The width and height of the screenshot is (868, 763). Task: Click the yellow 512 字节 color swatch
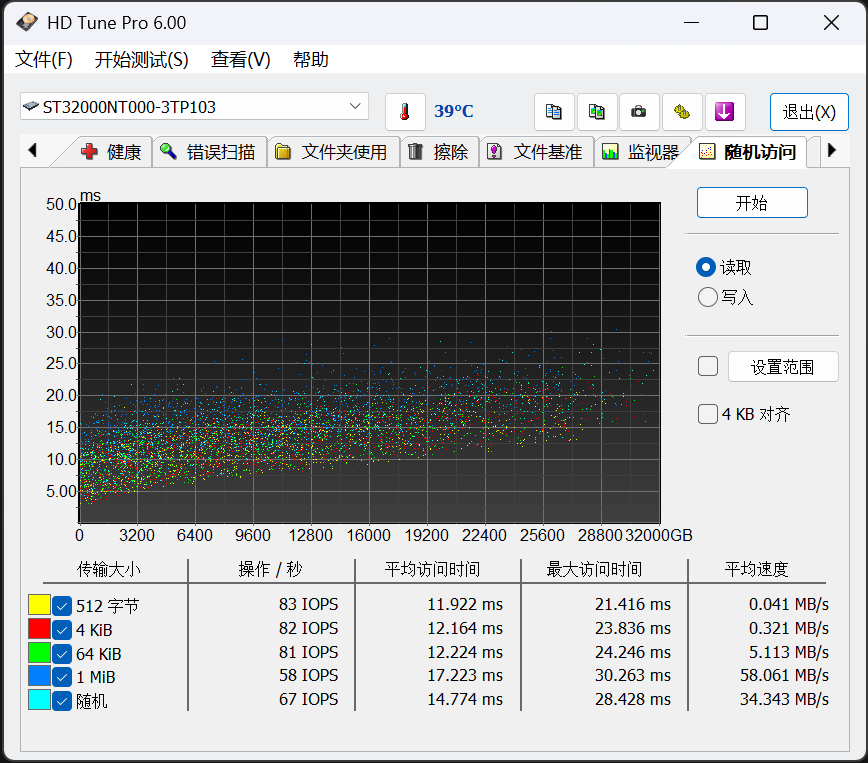point(37,604)
